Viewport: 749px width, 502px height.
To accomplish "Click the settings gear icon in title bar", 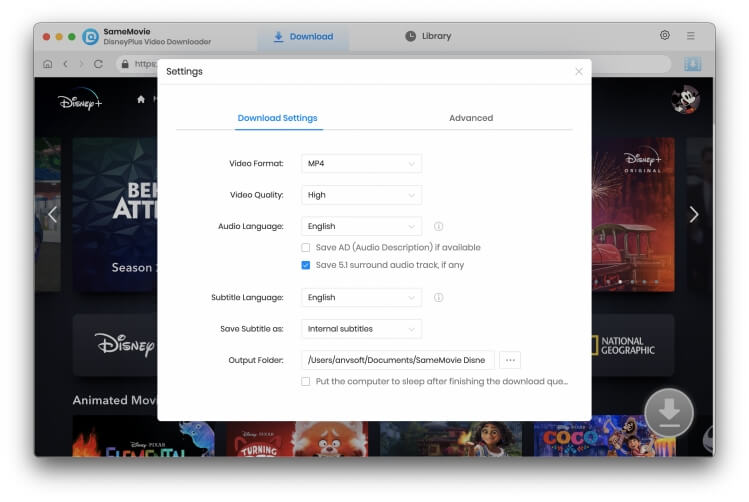I will (x=665, y=35).
